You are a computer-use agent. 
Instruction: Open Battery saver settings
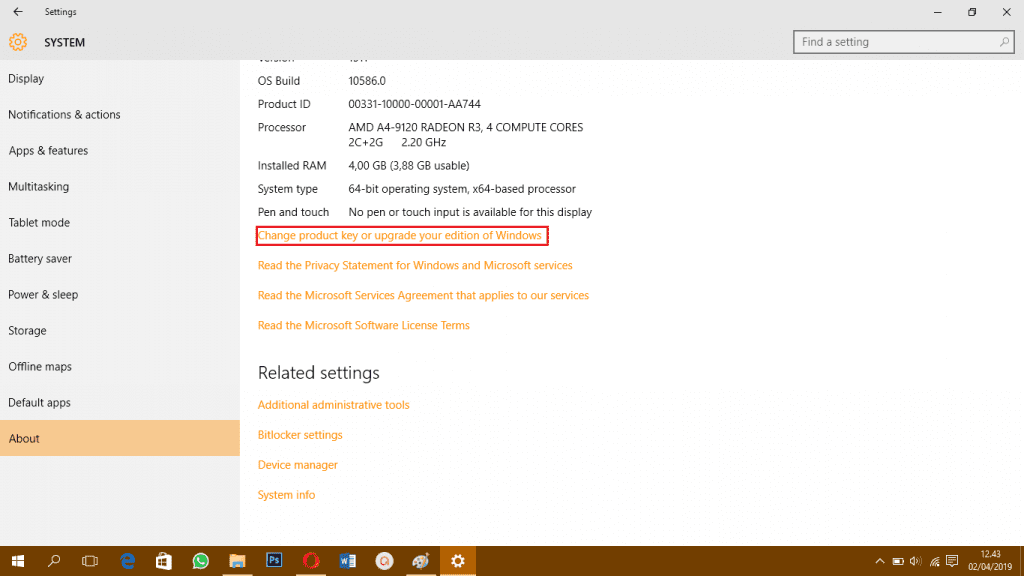pos(120,259)
